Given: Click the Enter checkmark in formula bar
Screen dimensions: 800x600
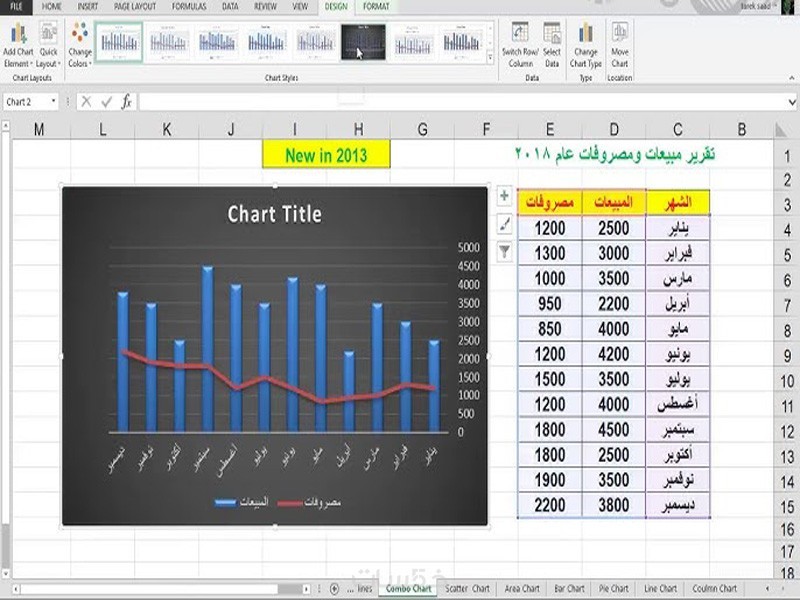Looking at the screenshot, I should [107, 102].
